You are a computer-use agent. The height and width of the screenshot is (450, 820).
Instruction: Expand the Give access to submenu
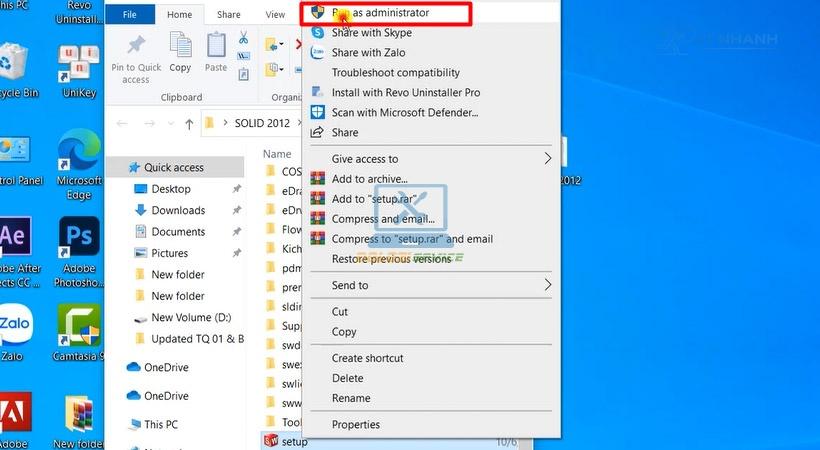point(547,159)
